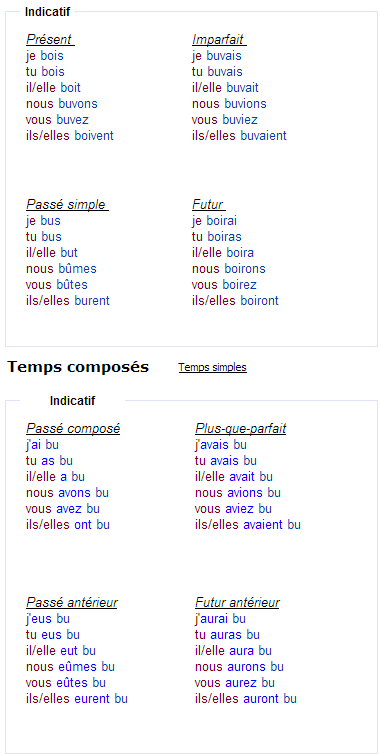Click the verb form 'buvons' in Présent
Screen dimensions: 380x754
[78, 104]
